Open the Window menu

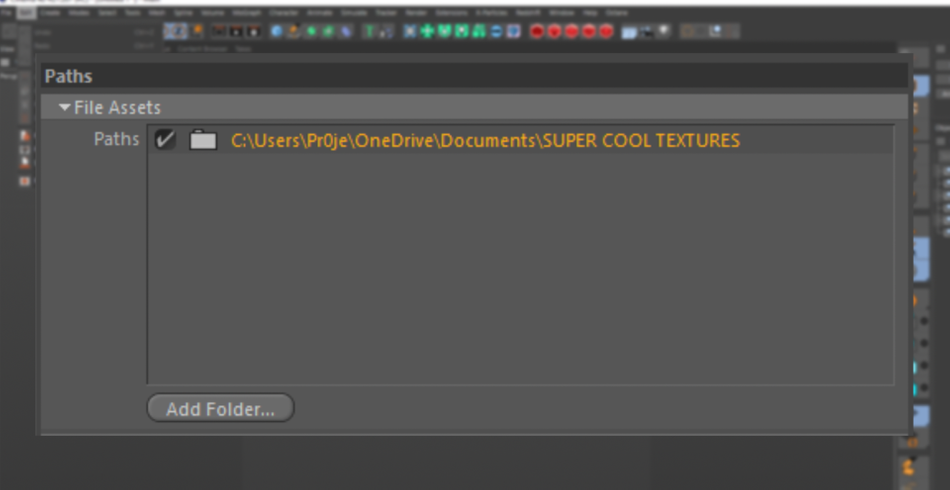click(562, 12)
